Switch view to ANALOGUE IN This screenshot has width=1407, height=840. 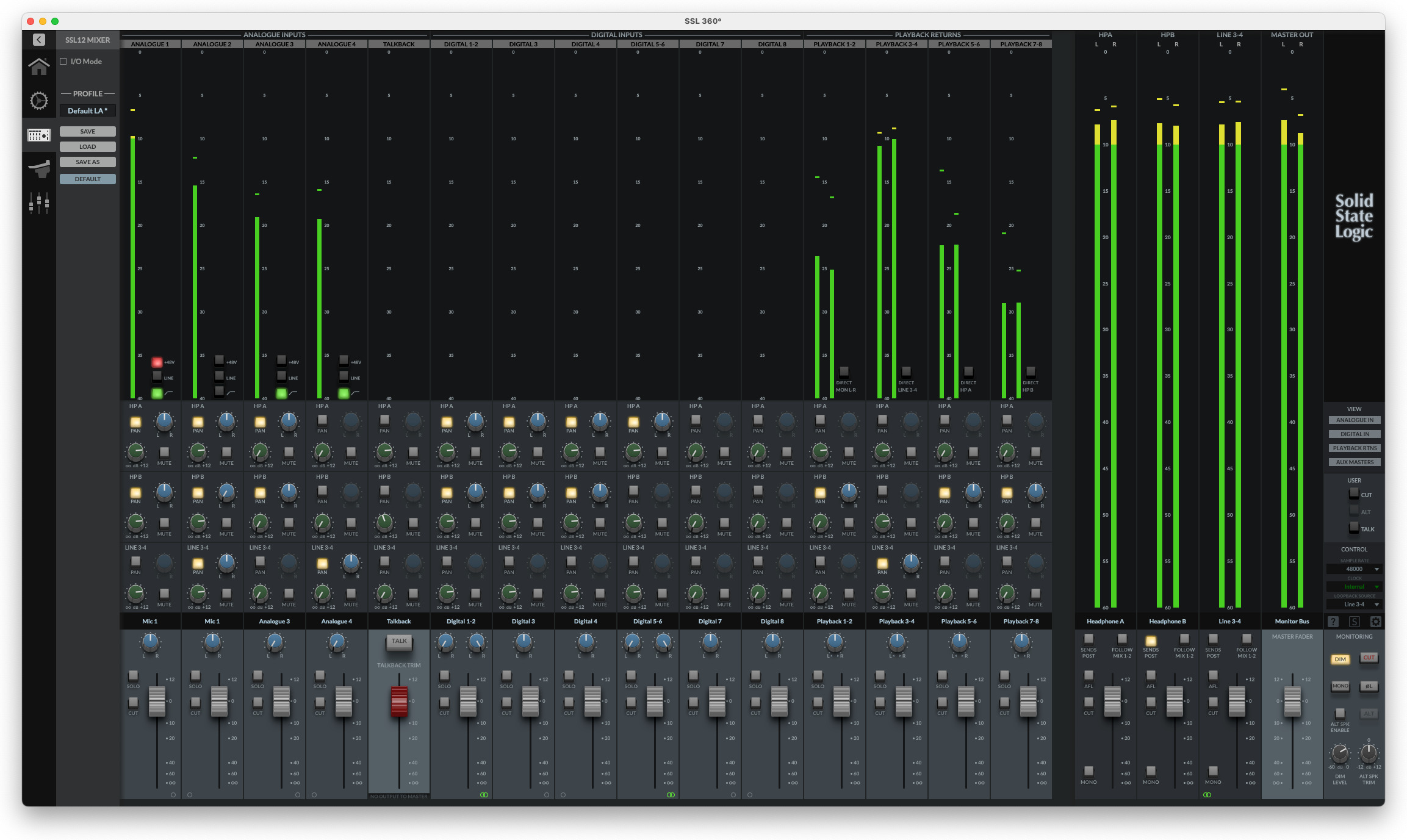1354,420
